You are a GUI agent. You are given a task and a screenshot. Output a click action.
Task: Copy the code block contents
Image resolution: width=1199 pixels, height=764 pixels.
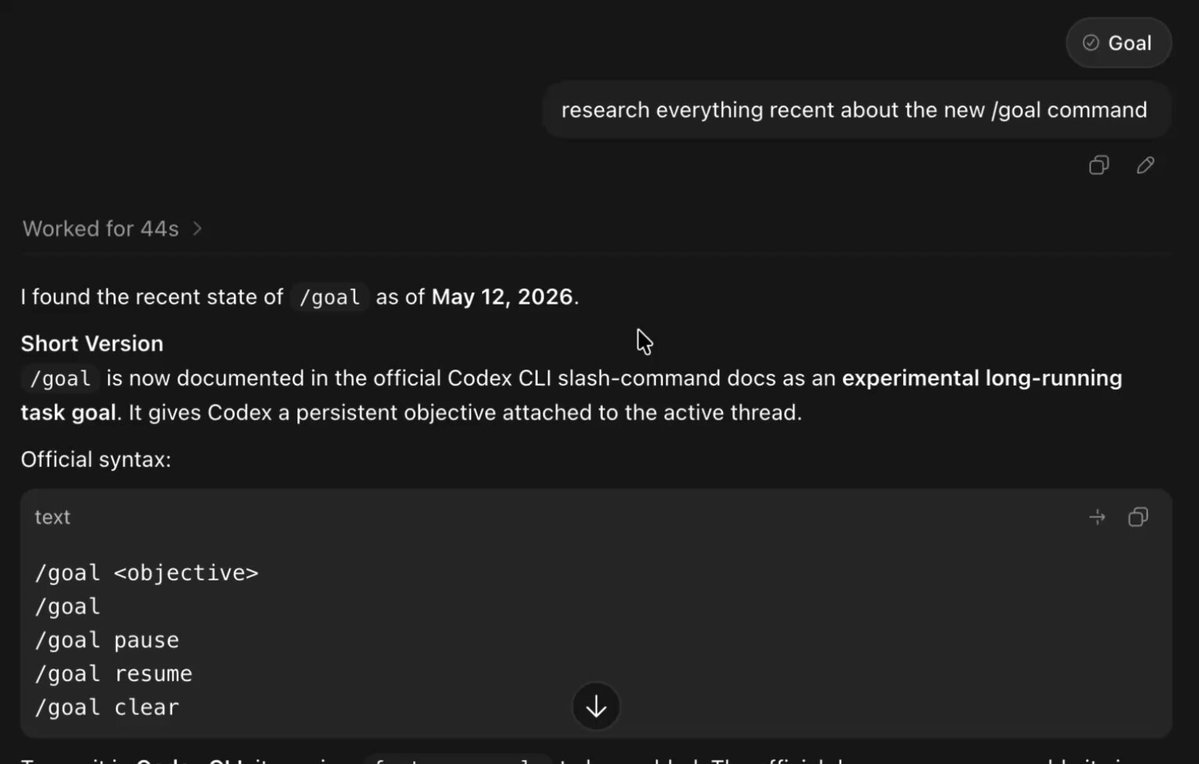tap(1139, 518)
